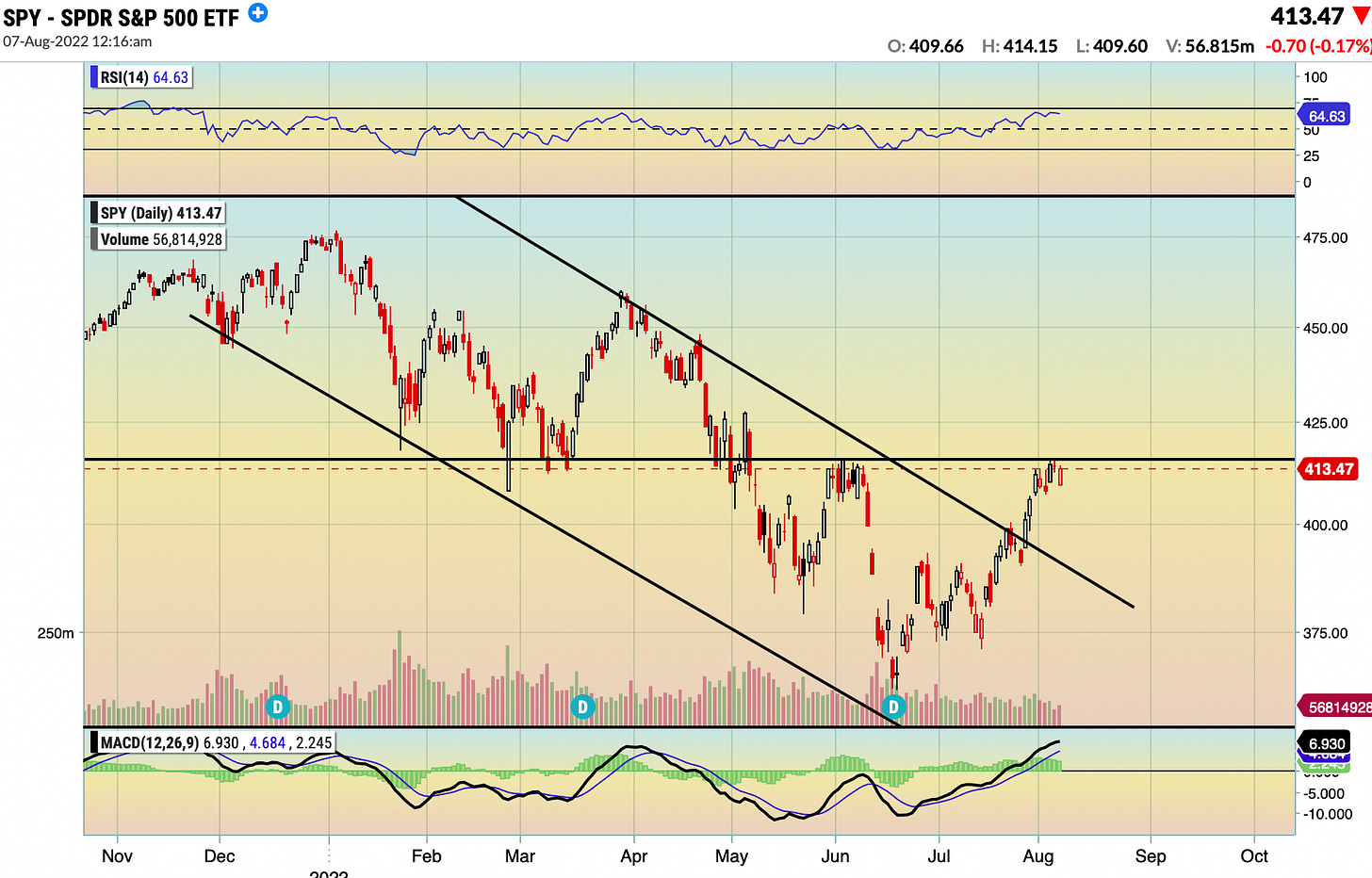Click the H: 414.15 high value
Image resolution: width=1372 pixels, height=878 pixels.
point(1020,46)
